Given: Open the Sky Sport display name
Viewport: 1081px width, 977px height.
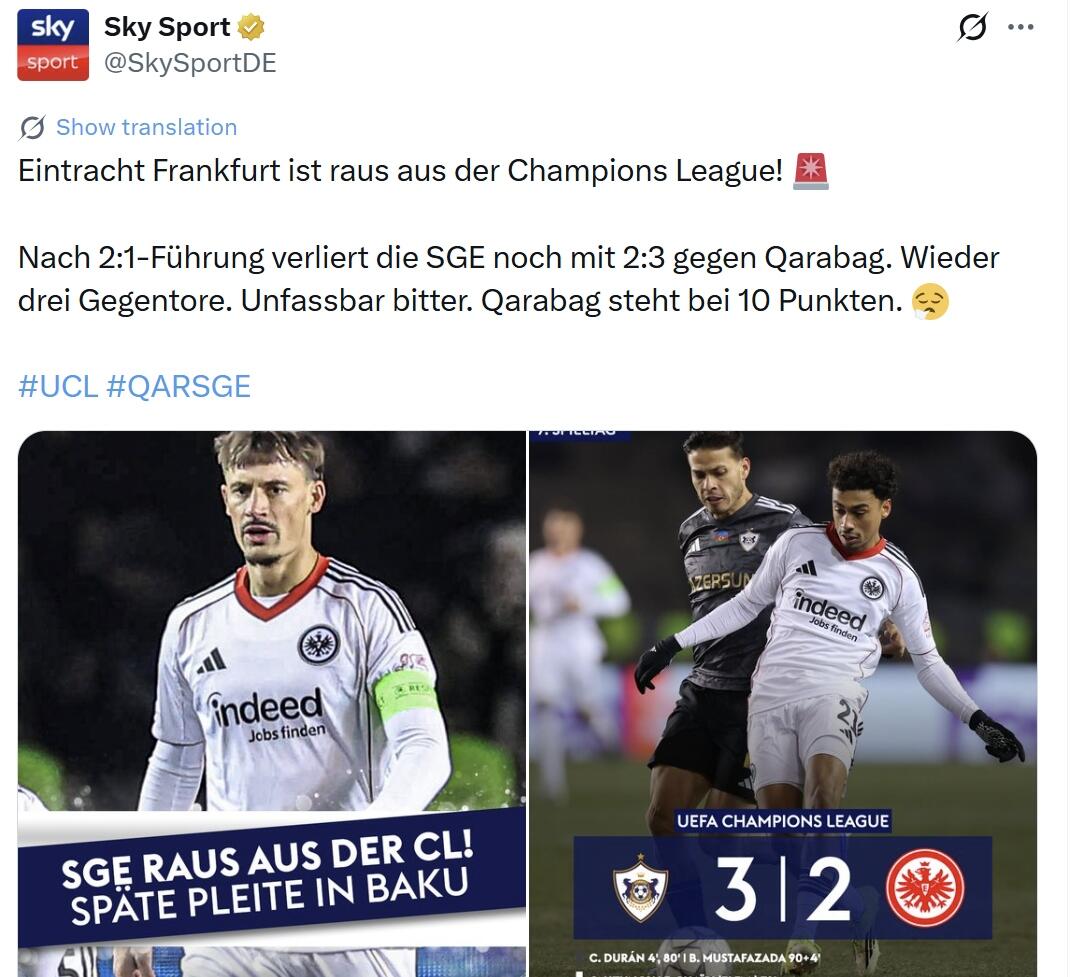Looking at the screenshot, I should [167, 27].
